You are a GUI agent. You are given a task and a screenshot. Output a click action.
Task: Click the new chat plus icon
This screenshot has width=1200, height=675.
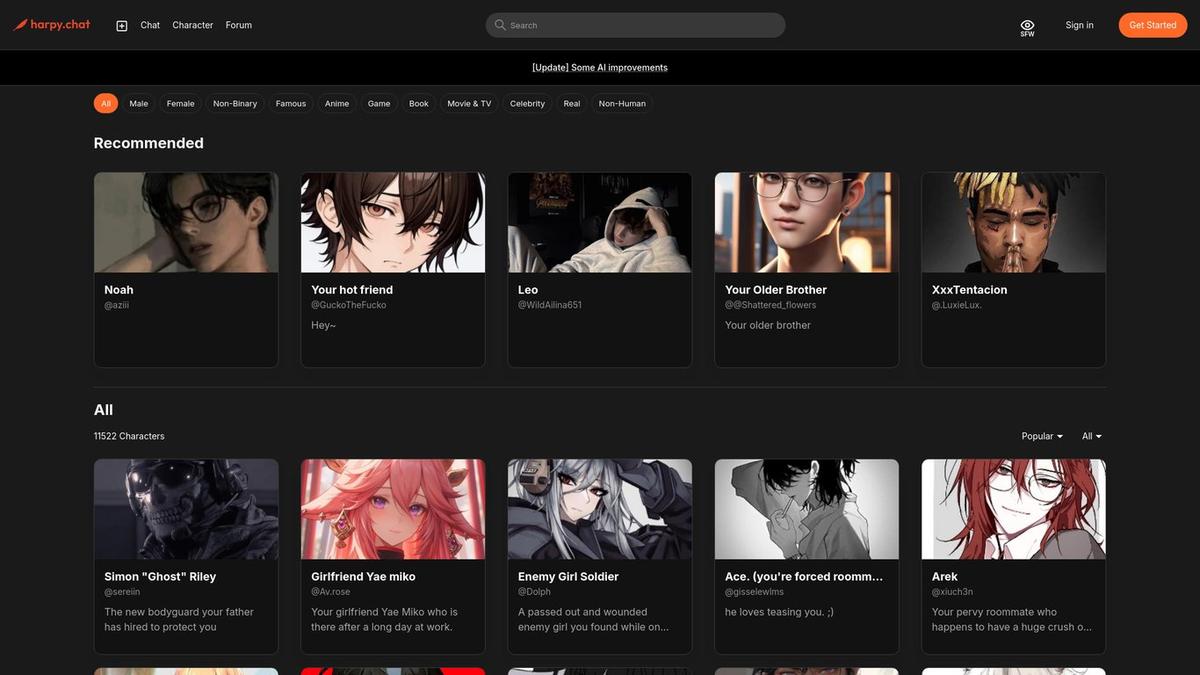(122, 25)
